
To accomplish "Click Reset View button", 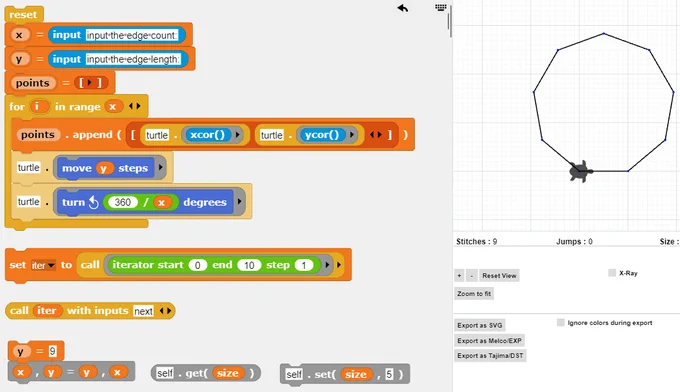I will [499, 275].
